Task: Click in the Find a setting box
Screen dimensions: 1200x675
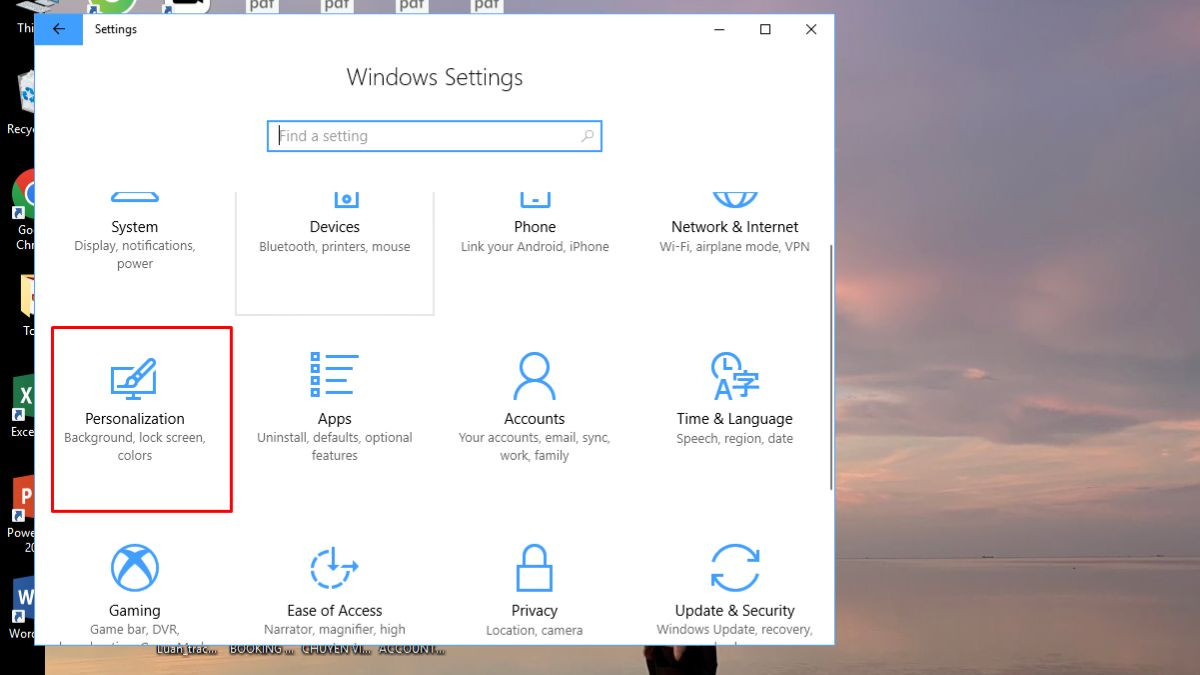Action: (434, 136)
